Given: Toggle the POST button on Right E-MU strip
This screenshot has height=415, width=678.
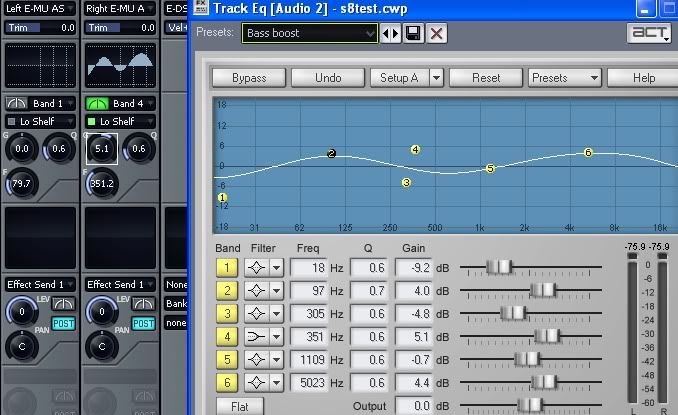Looking at the screenshot, I should point(144,324).
